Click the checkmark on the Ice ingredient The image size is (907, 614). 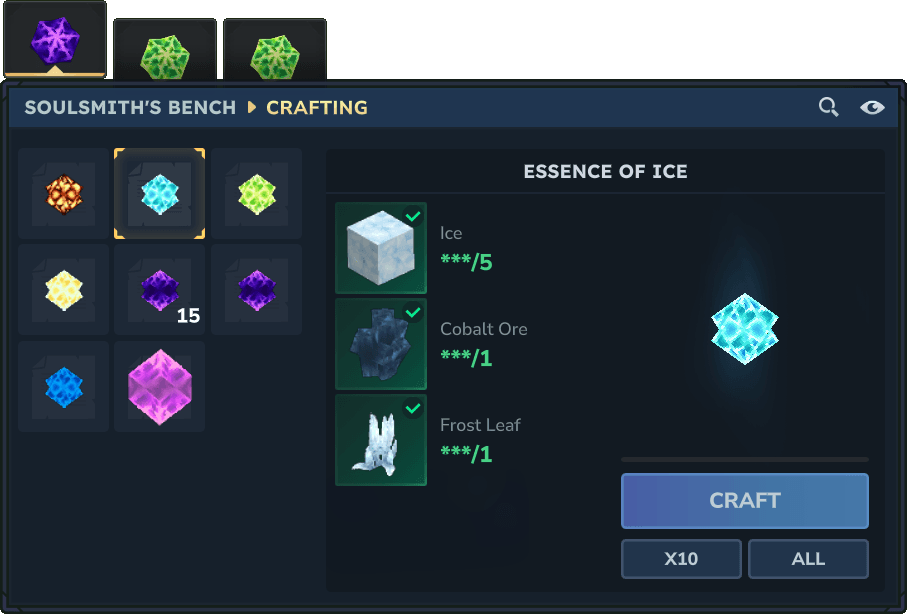pos(411,217)
